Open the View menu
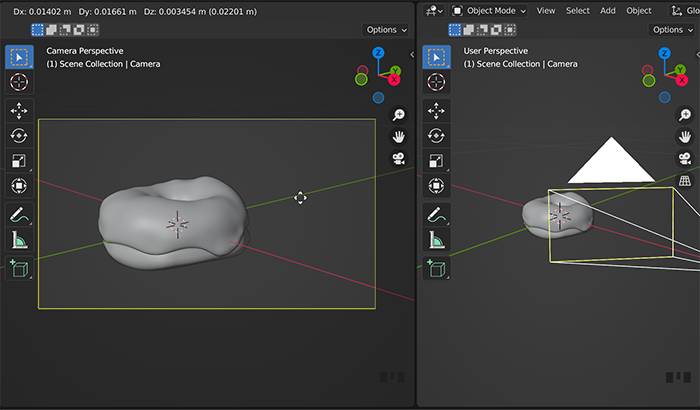The height and width of the screenshot is (410, 700). pyautogui.click(x=546, y=10)
